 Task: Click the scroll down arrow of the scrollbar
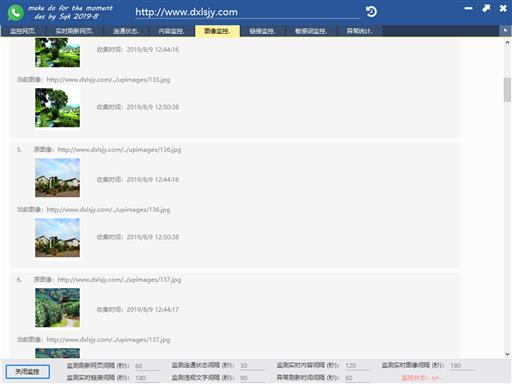507,354
